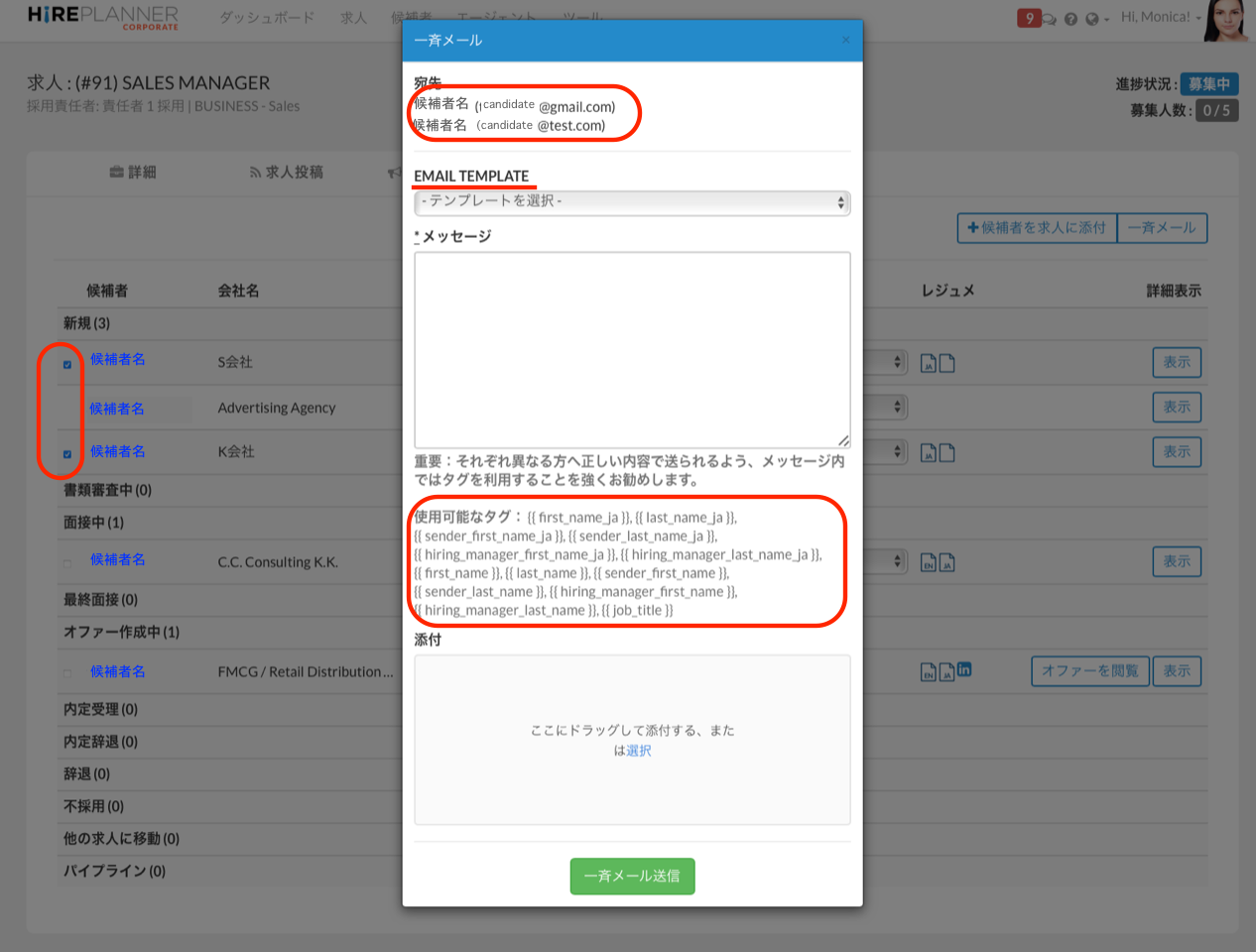Click the red notification badge showing 9

point(1029,18)
